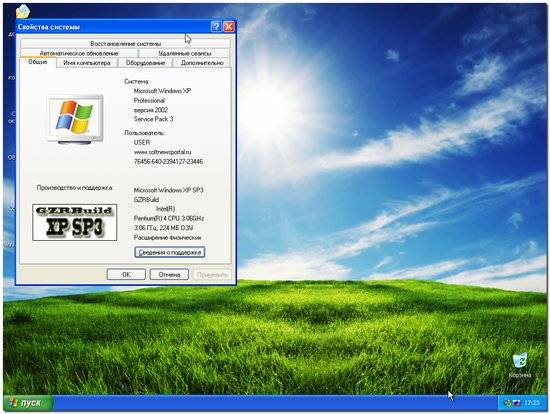Image resolution: width=550 pixels, height=414 pixels.
Task: Click the Производство и поддержка: label
Action: pyautogui.click(x=75, y=188)
